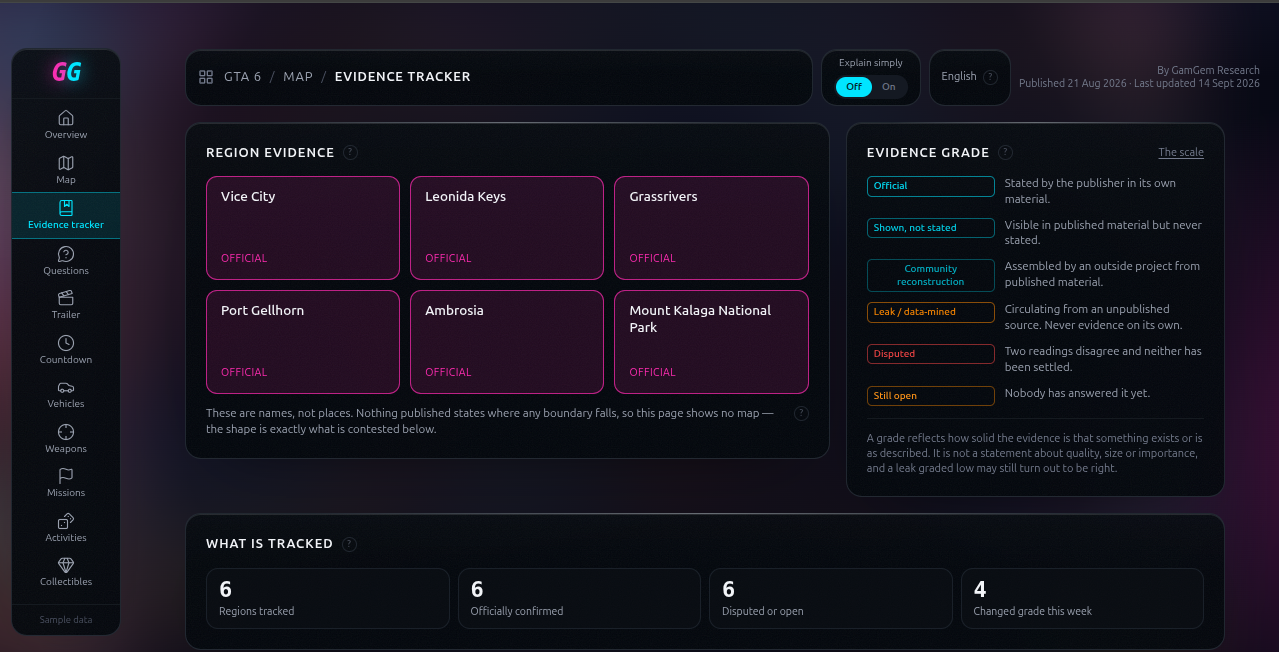The width and height of the screenshot is (1279, 652).
Task: Open the Weapons crosshair icon
Action: coord(66,432)
